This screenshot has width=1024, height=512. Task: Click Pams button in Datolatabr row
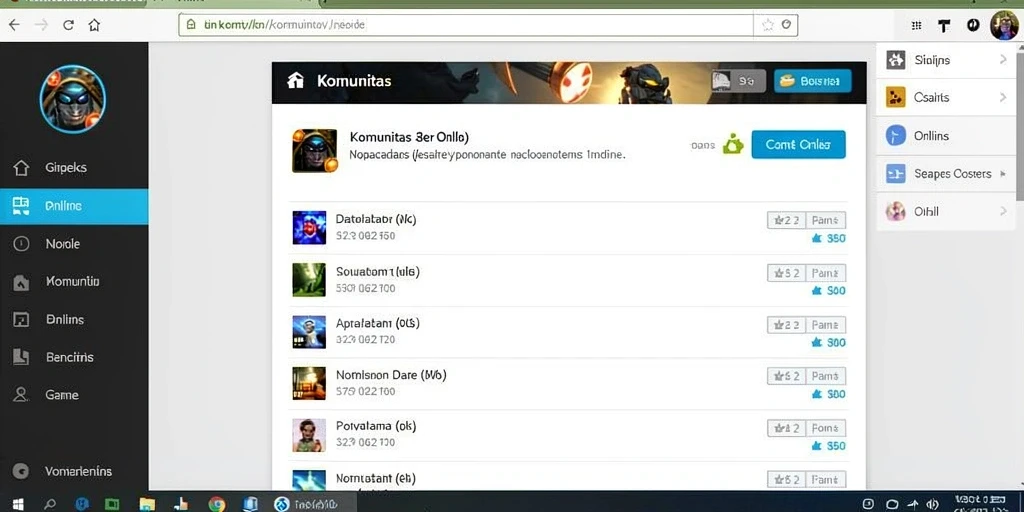[825, 221]
